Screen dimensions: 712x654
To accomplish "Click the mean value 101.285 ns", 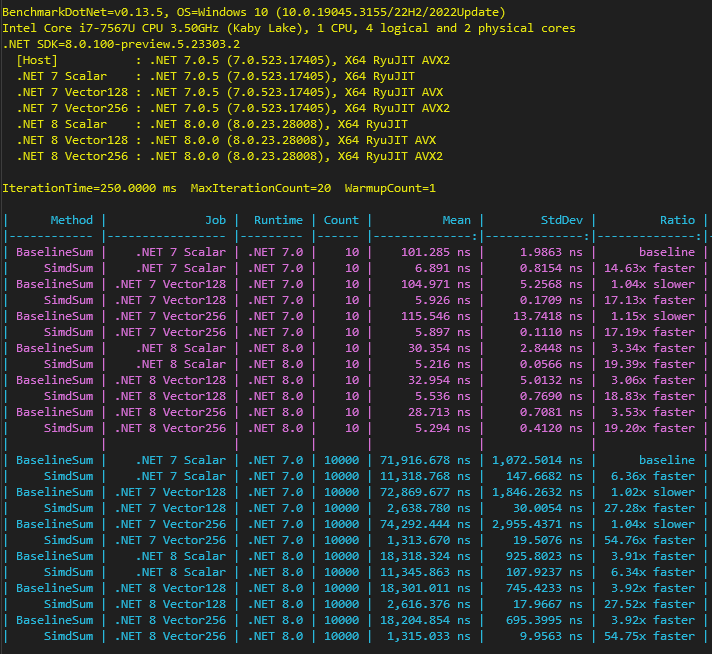I will (435, 252).
